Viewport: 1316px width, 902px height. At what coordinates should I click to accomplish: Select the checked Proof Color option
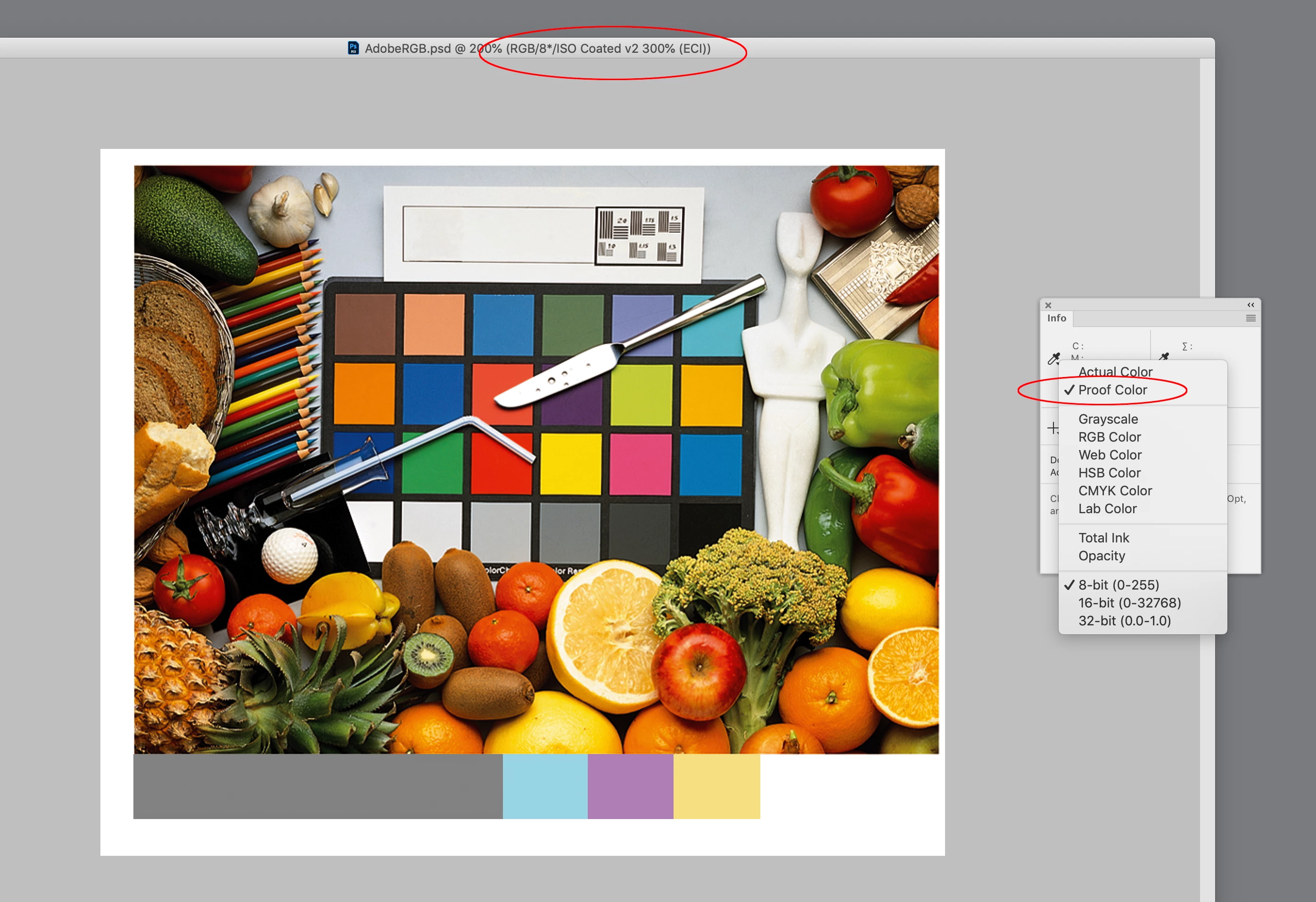coord(1112,390)
